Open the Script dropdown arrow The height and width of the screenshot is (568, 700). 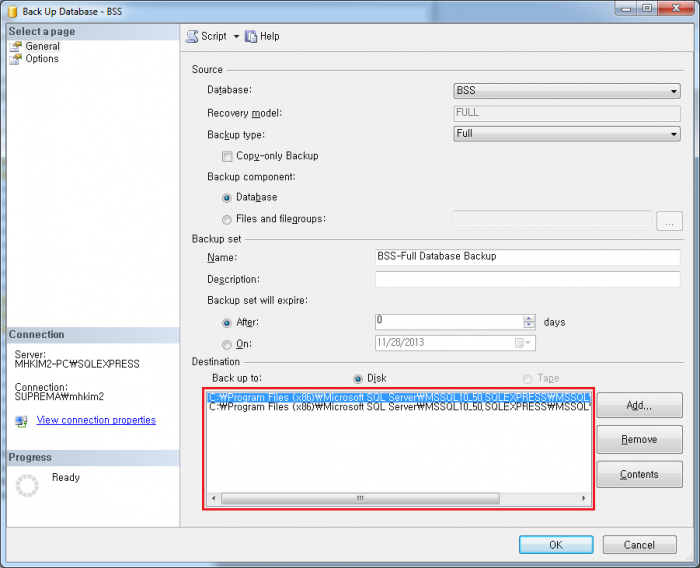point(236,36)
